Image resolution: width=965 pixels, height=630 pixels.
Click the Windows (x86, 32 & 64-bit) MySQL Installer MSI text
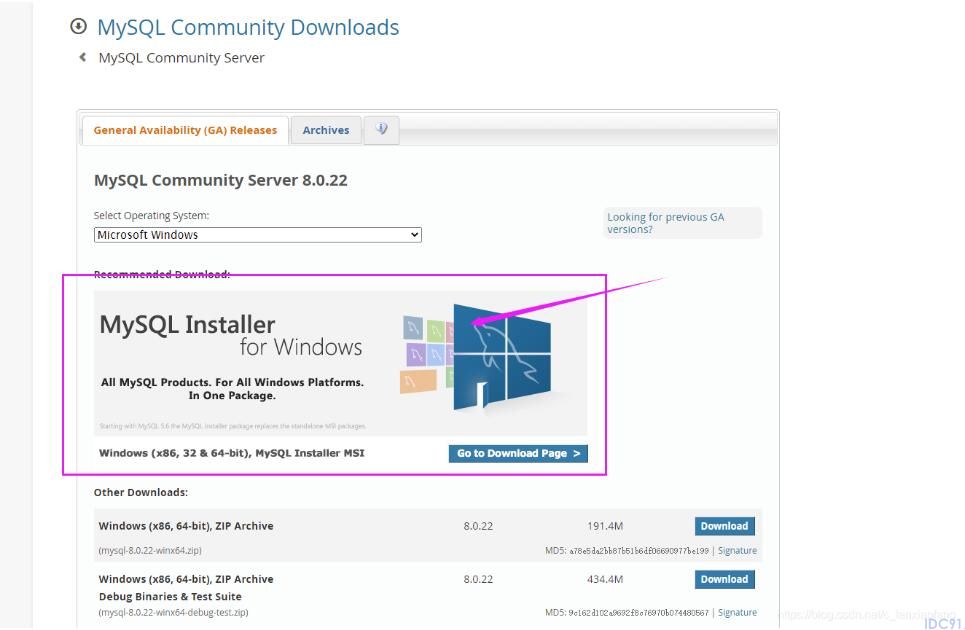231,453
